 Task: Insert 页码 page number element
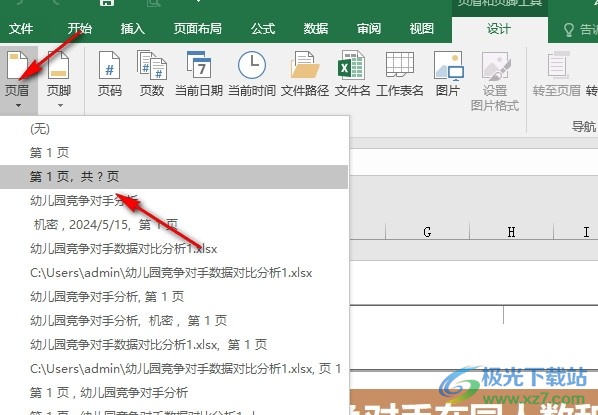[x=109, y=74]
